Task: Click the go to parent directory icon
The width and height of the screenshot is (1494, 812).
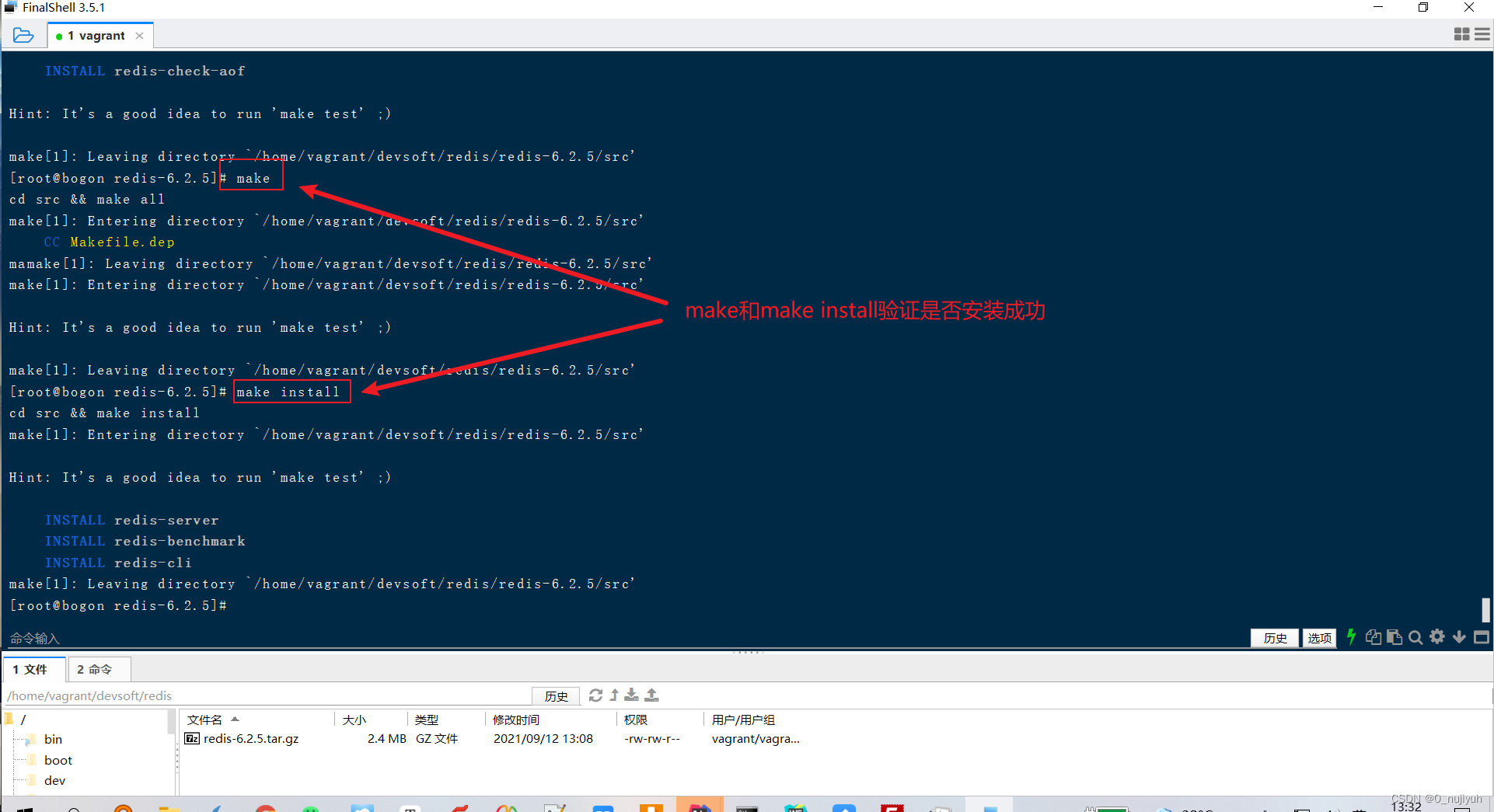Action: tap(614, 695)
